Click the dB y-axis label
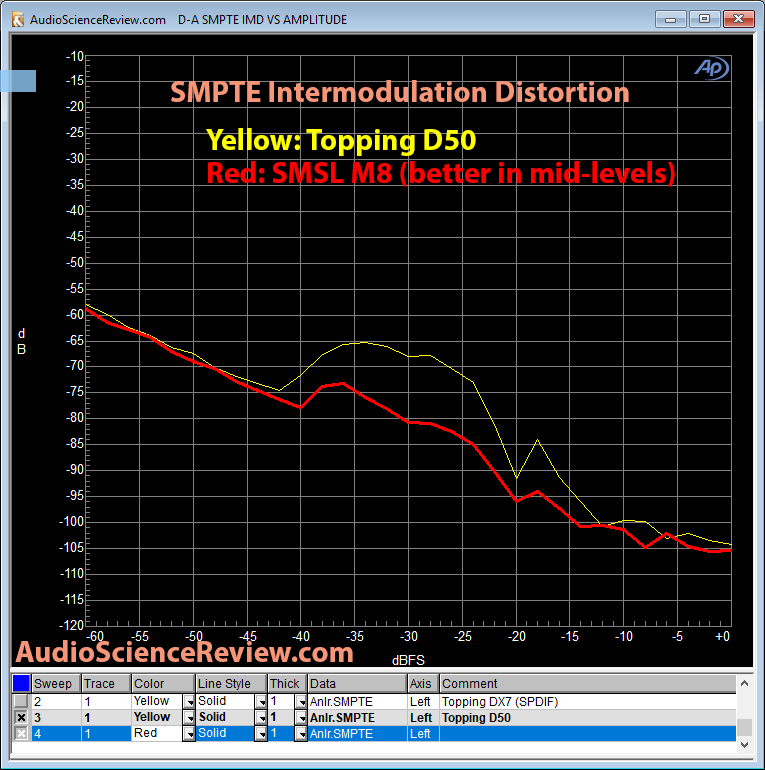Viewport: 765px width, 770px height. tap(22, 342)
